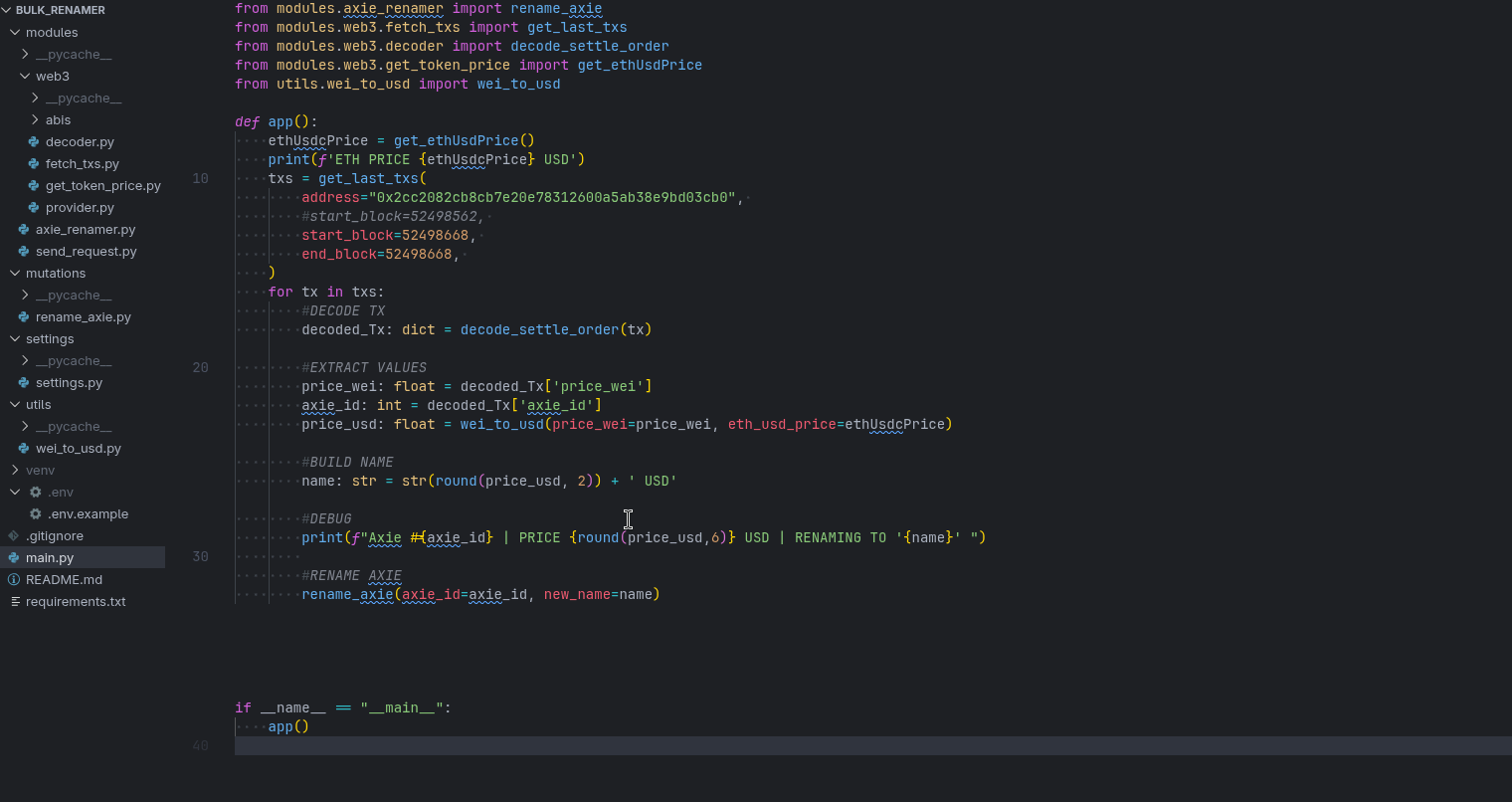Click the .gitignore file icon
Image resolution: width=1512 pixels, height=802 pixels.
(14, 535)
